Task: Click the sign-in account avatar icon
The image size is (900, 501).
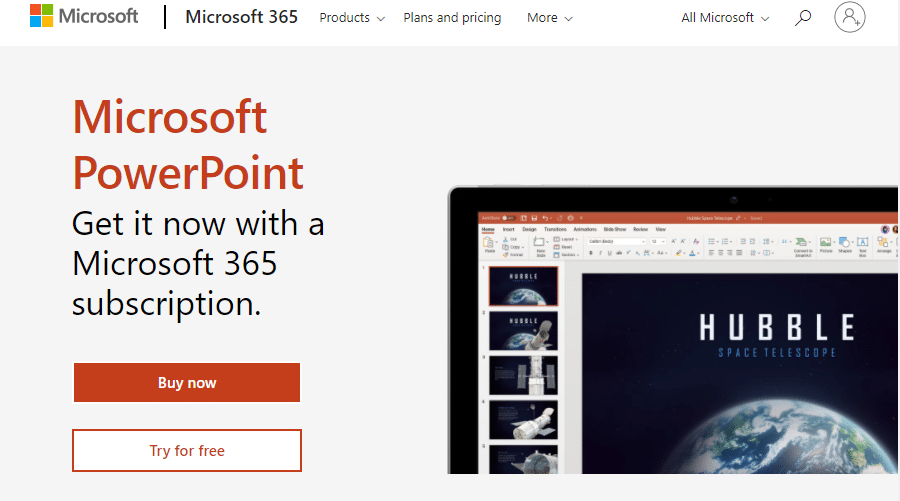Action: (849, 17)
